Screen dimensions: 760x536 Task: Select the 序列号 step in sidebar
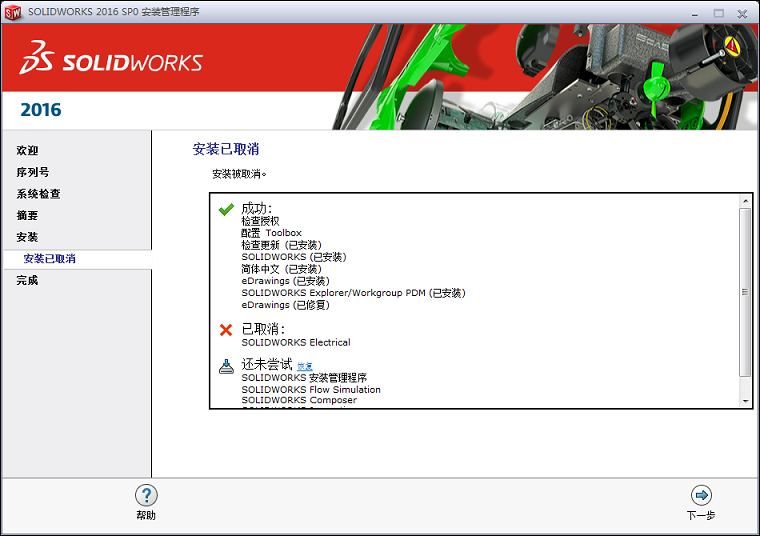[x=32, y=172]
